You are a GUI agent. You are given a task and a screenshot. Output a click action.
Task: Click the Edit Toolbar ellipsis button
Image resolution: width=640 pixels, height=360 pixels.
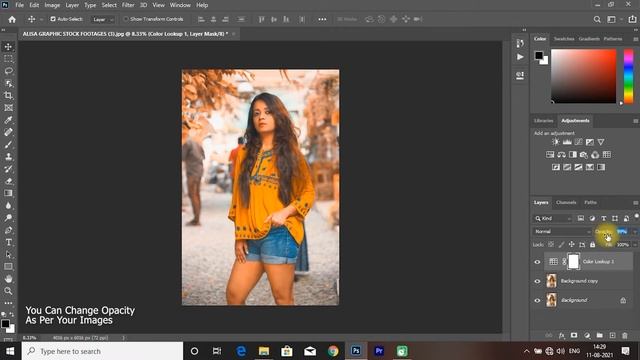tap(8, 303)
